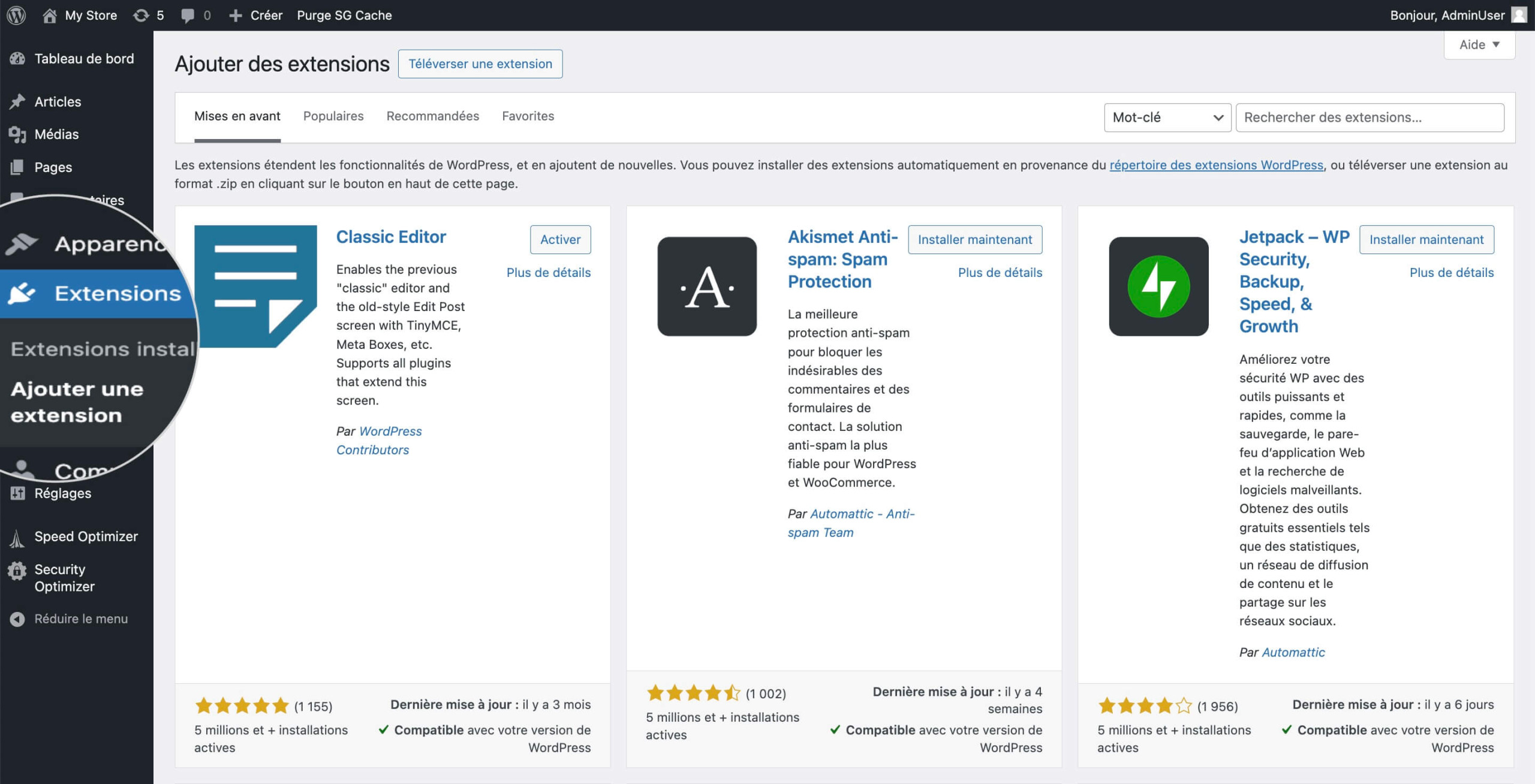Install the Jetpack plugin now

pyautogui.click(x=1426, y=240)
